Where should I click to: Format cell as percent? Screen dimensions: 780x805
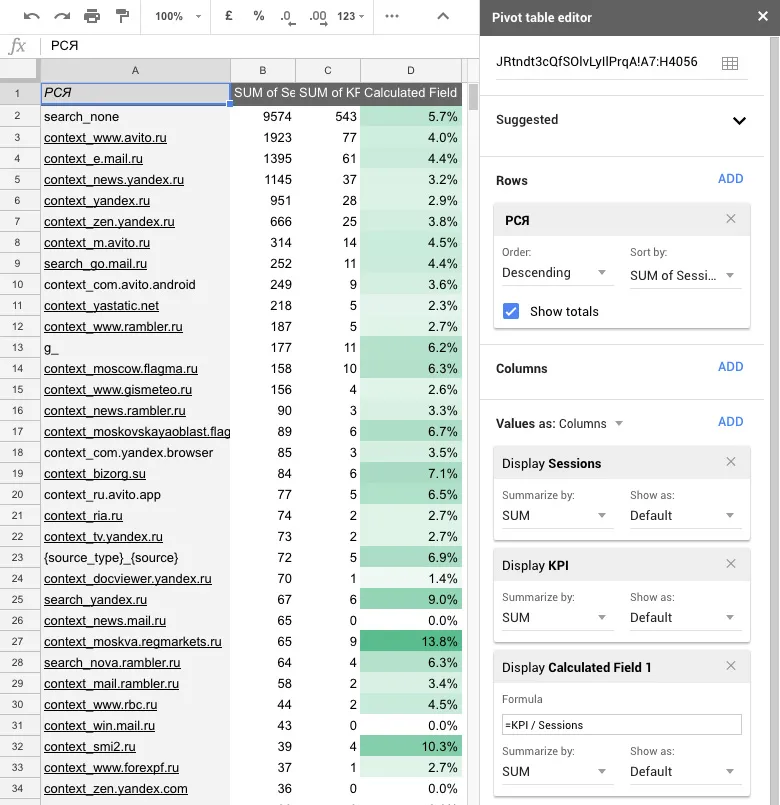click(259, 16)
